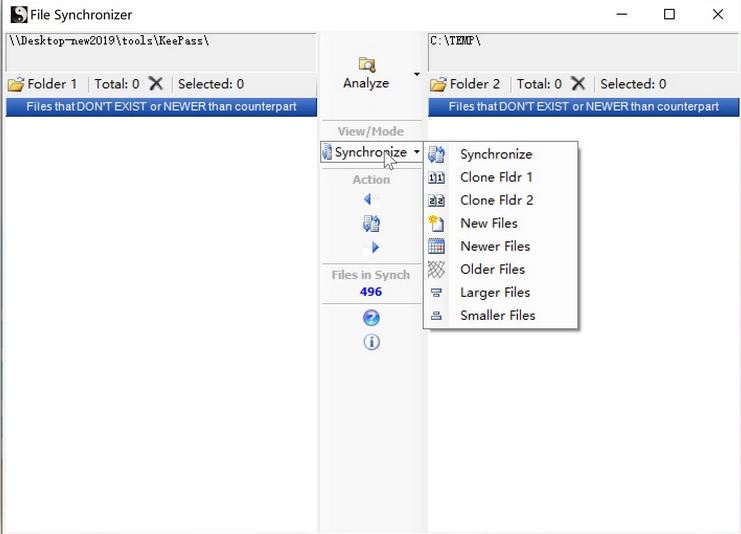Click the copy-to-right blue arrow action
The width and height of the screenshot is (741, 534).
(373, 247)
